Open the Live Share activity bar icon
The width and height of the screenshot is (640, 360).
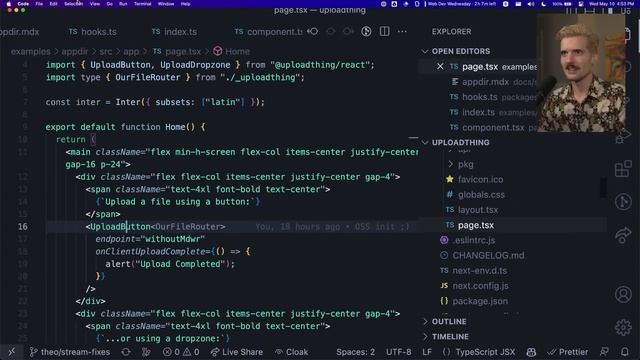623,235
